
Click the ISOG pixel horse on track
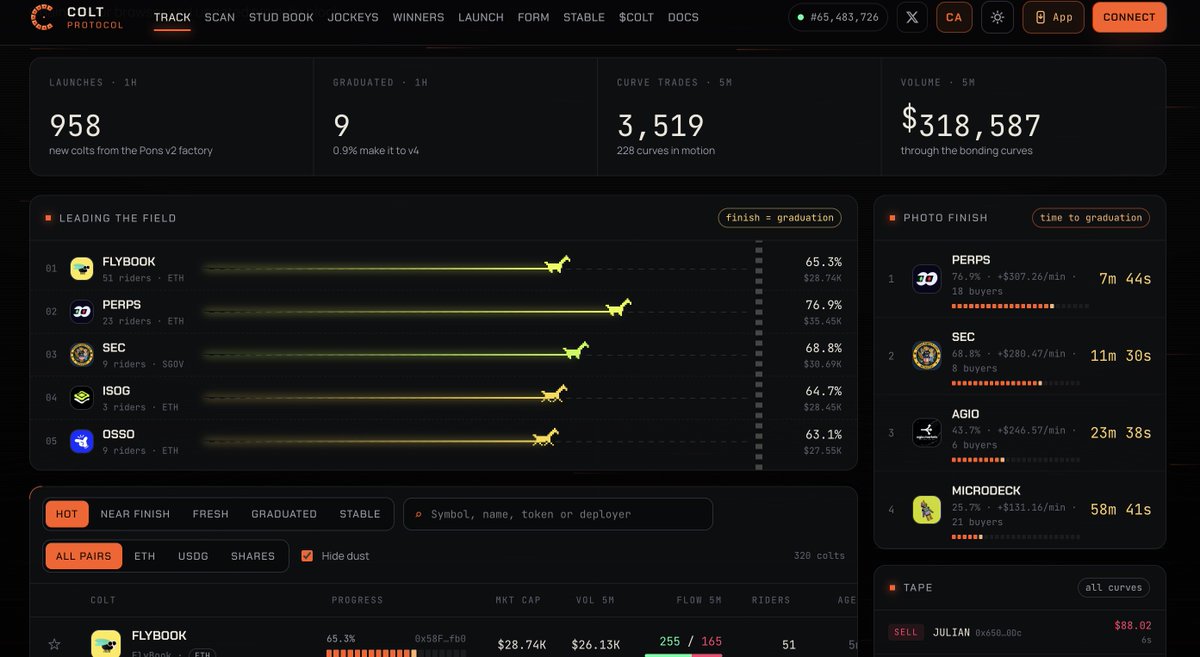[x=554, y=394]
